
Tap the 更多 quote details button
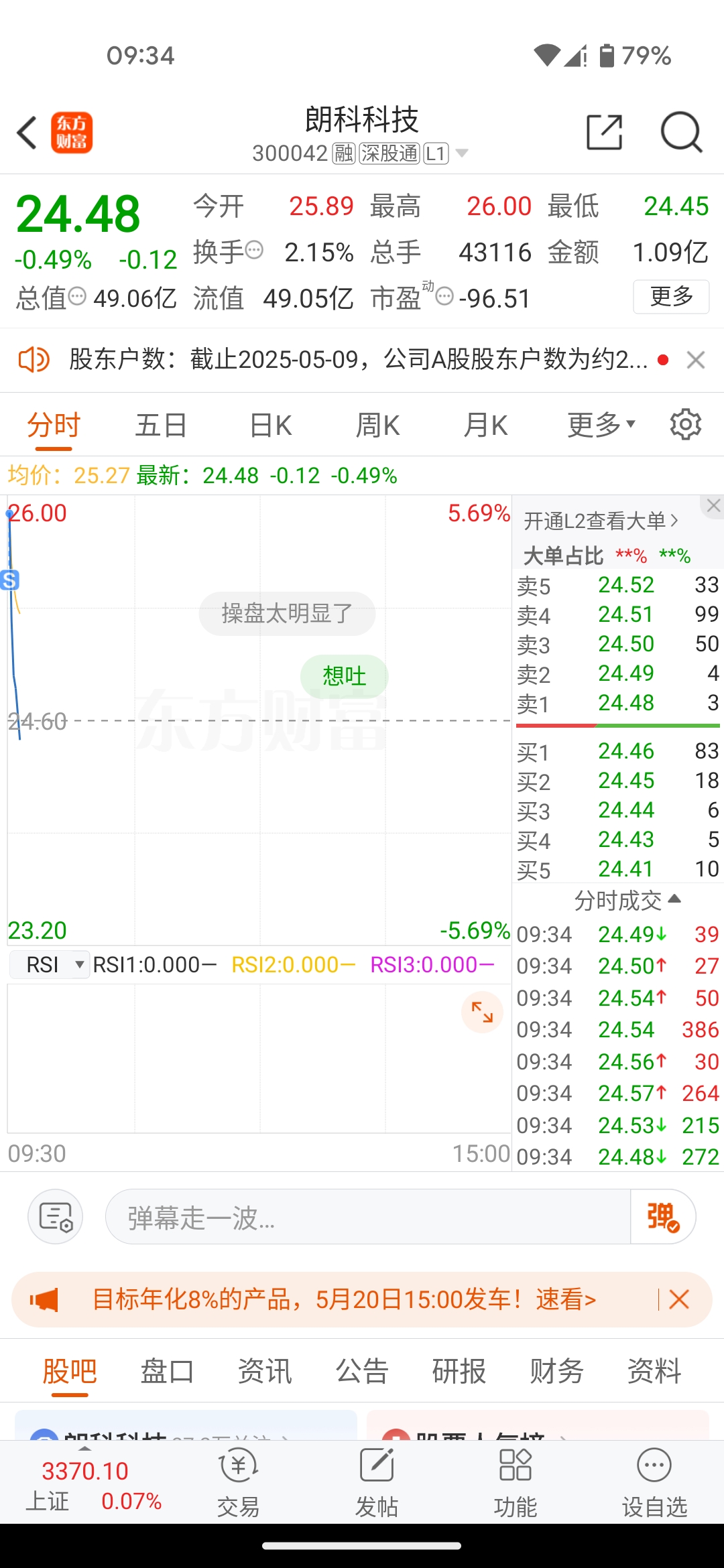pos(671,296)
